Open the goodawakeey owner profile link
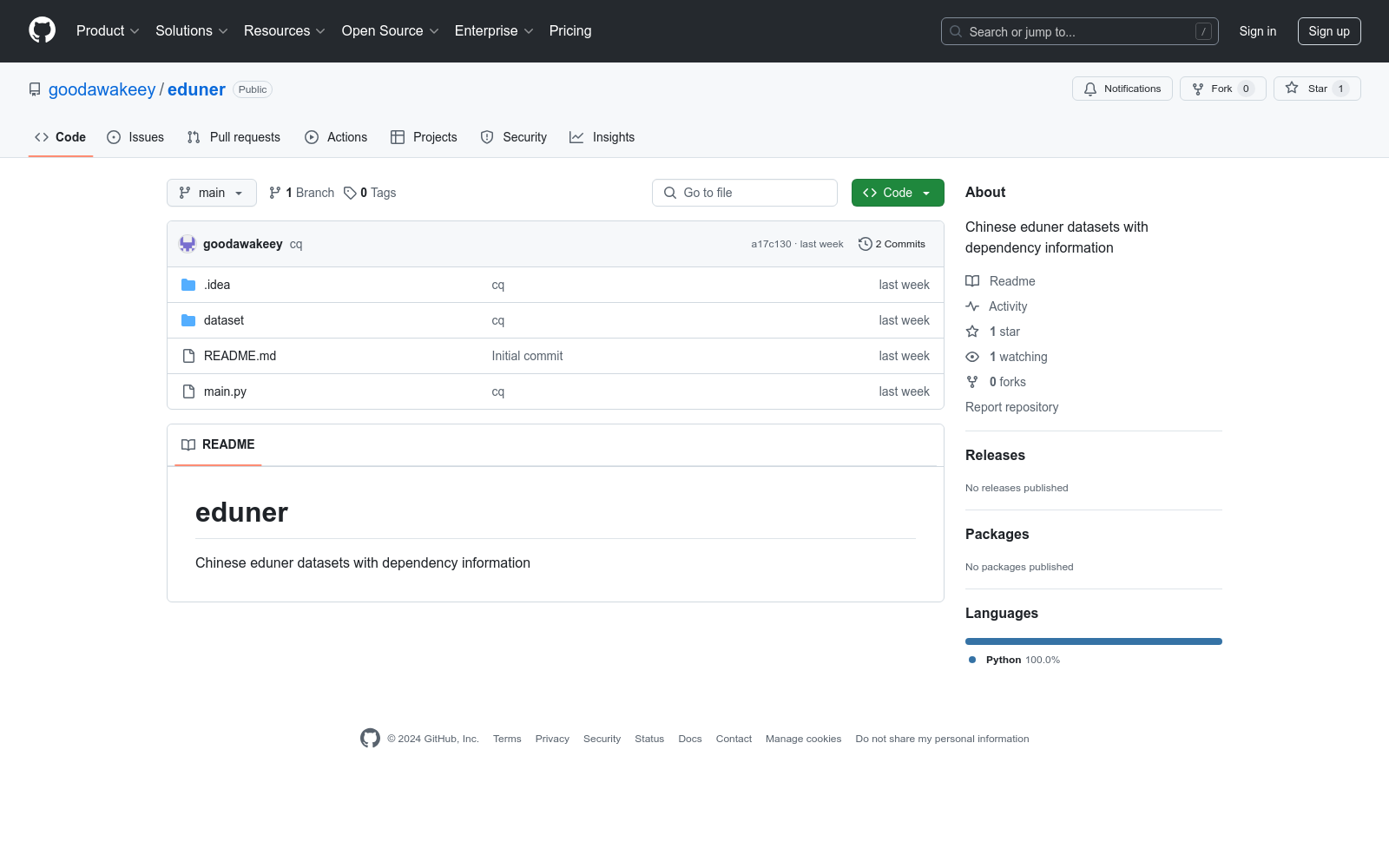This screenshot has height=868, width=1389. 102,89
